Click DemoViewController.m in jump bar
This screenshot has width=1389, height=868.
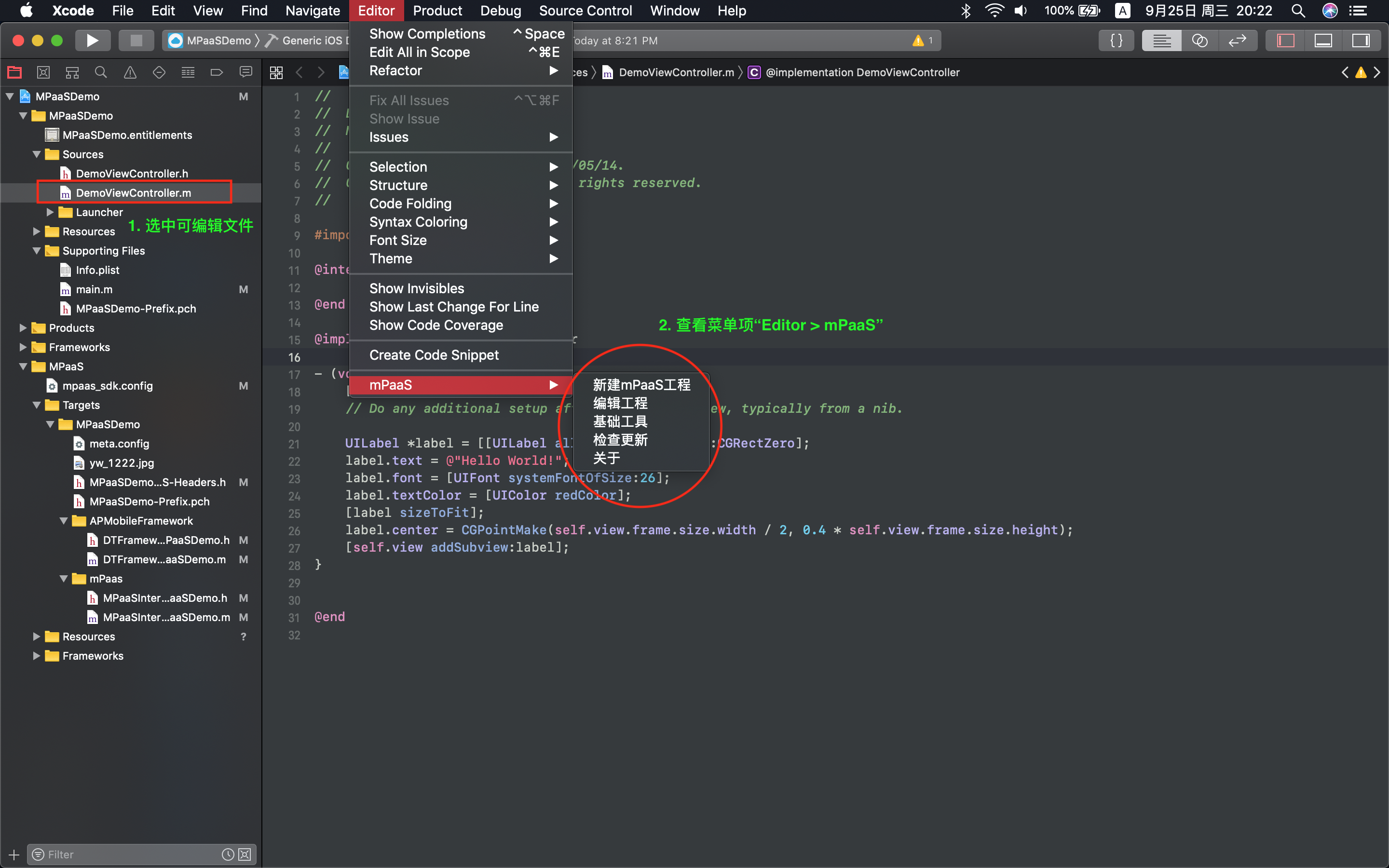click(x=668, y=72)
